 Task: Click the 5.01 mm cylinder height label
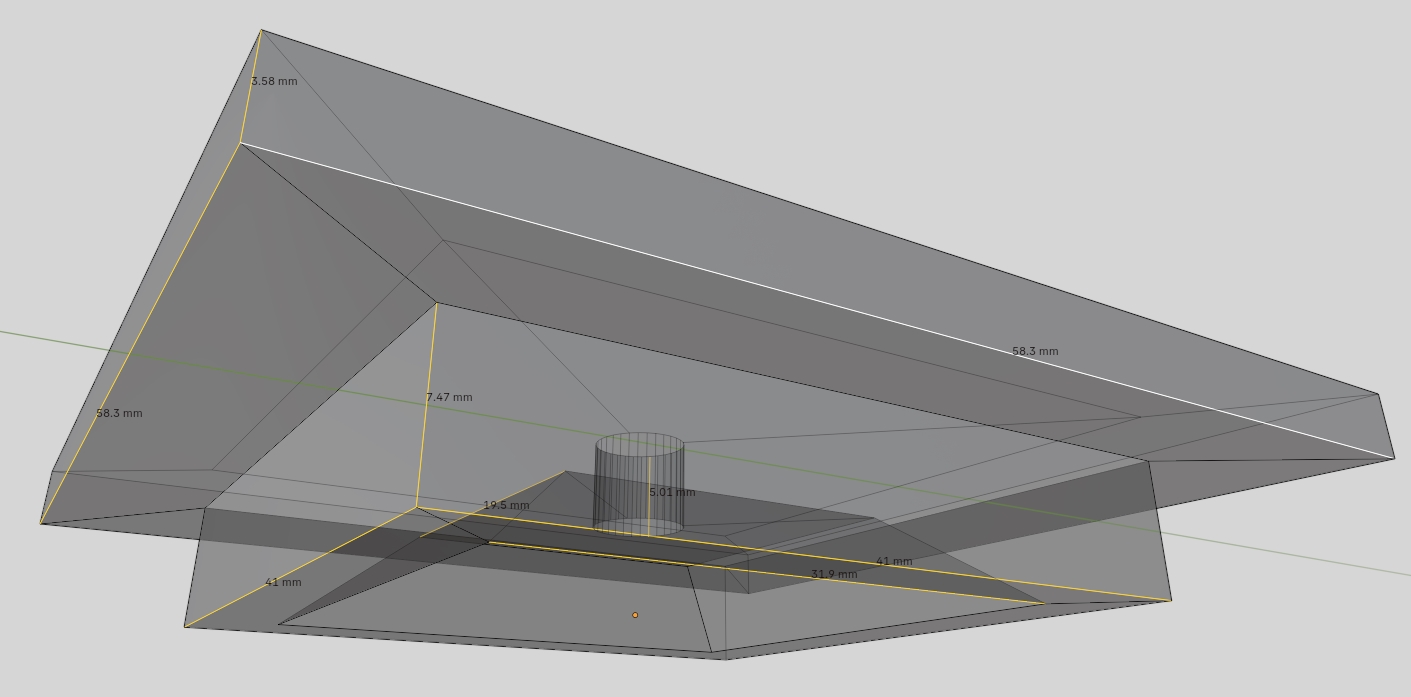(x=672, y=492)
